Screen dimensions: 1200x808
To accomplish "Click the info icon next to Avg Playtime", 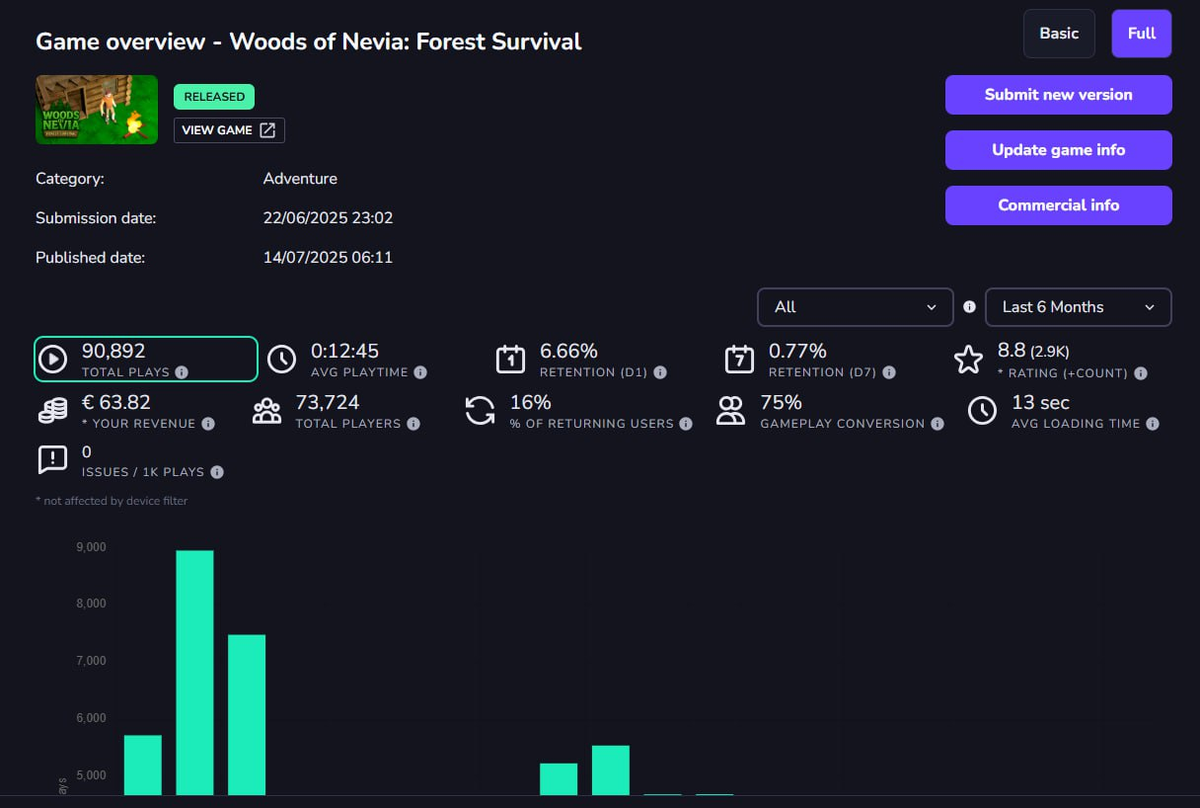I will coord(420,372).
